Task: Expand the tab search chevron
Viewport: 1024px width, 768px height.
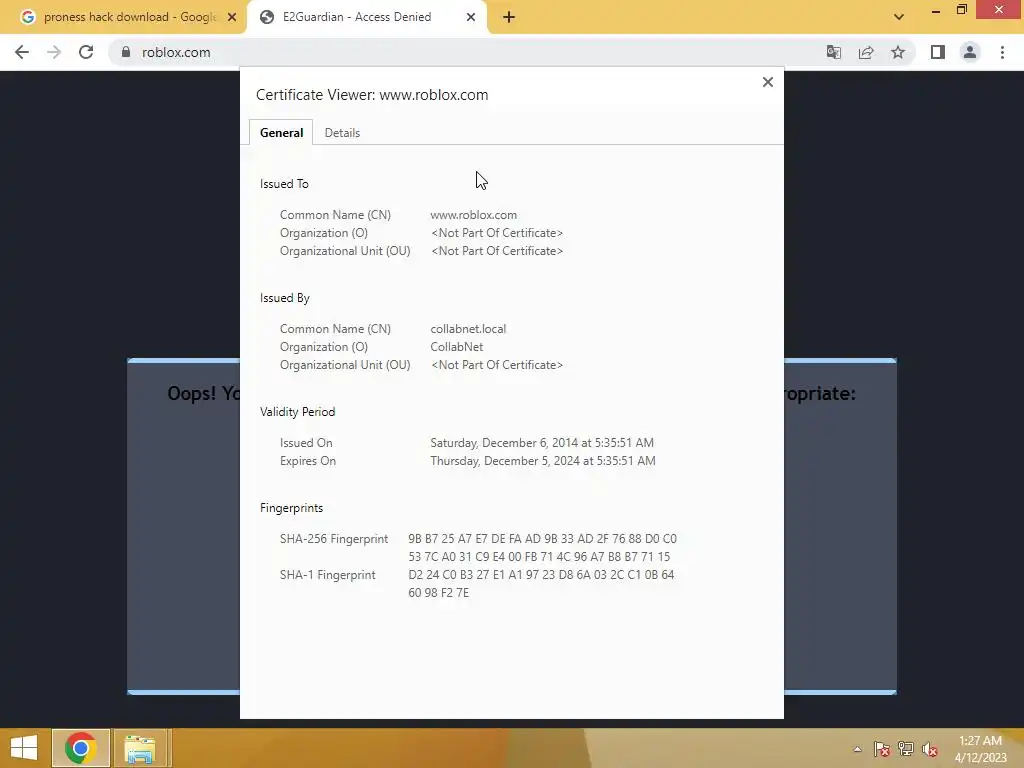Action: [899, 17]
